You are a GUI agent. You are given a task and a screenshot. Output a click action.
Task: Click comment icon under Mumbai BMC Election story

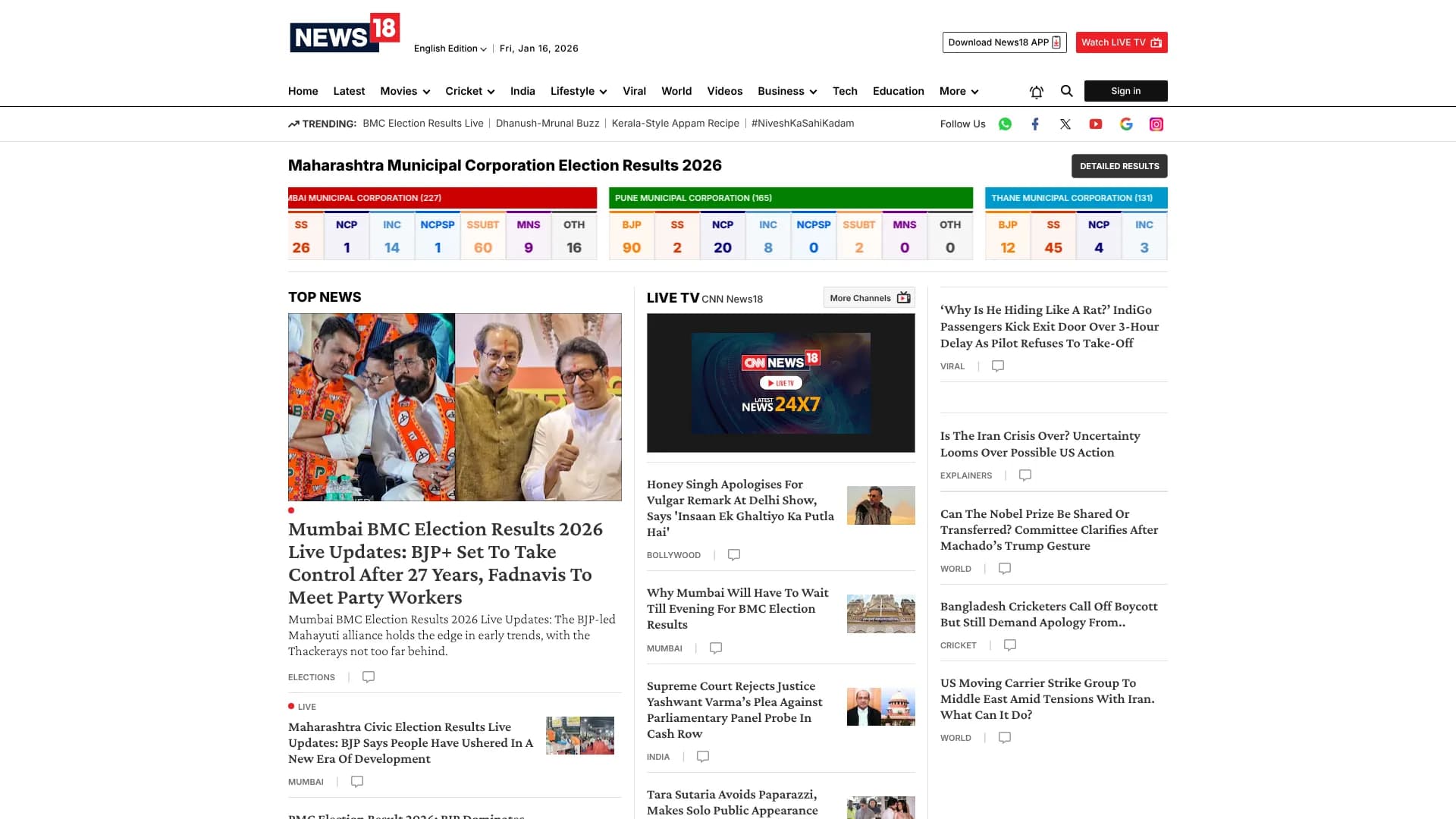coord(369,677)
